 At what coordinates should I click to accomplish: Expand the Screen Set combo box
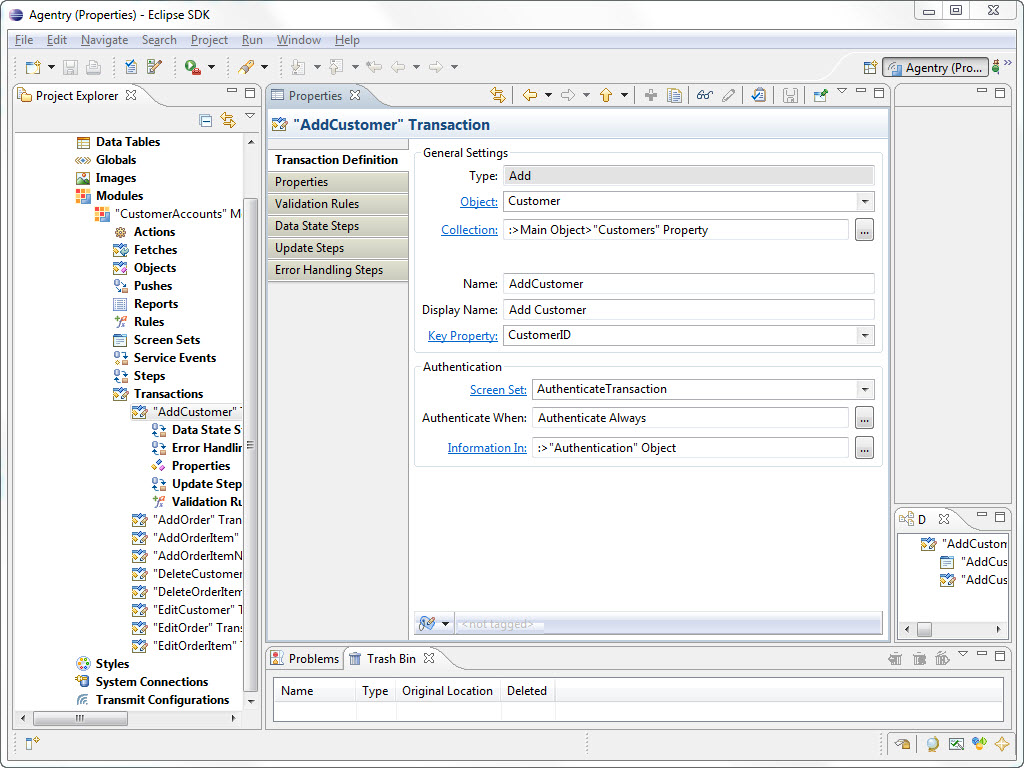(865, 389)
